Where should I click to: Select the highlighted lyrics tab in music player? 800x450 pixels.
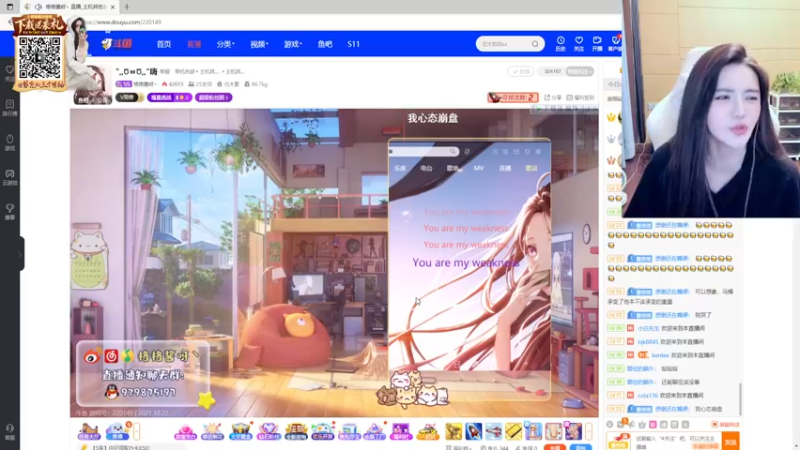531,168
